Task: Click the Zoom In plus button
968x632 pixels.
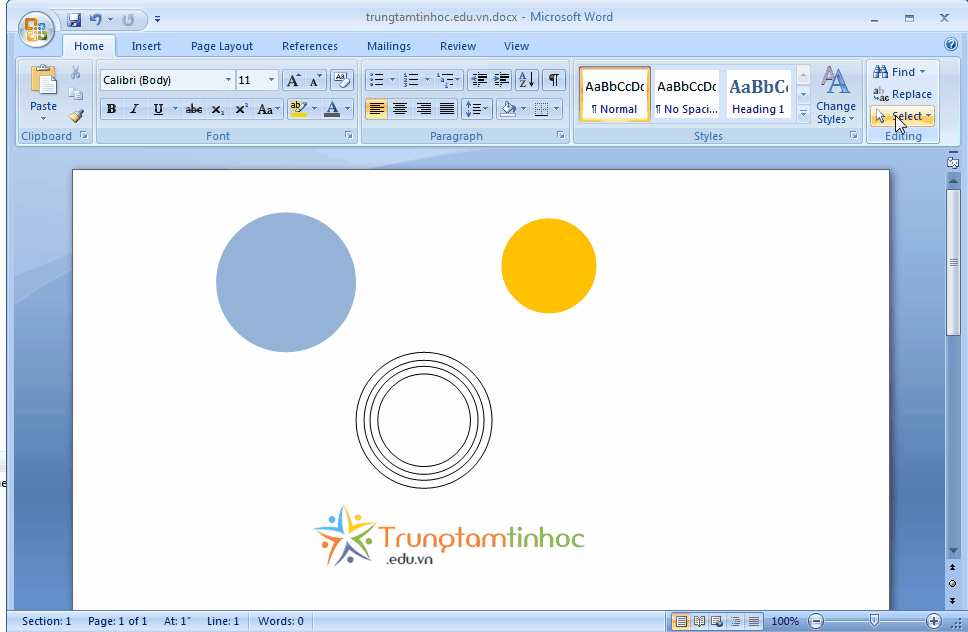Action: click(x=933, y=621)
